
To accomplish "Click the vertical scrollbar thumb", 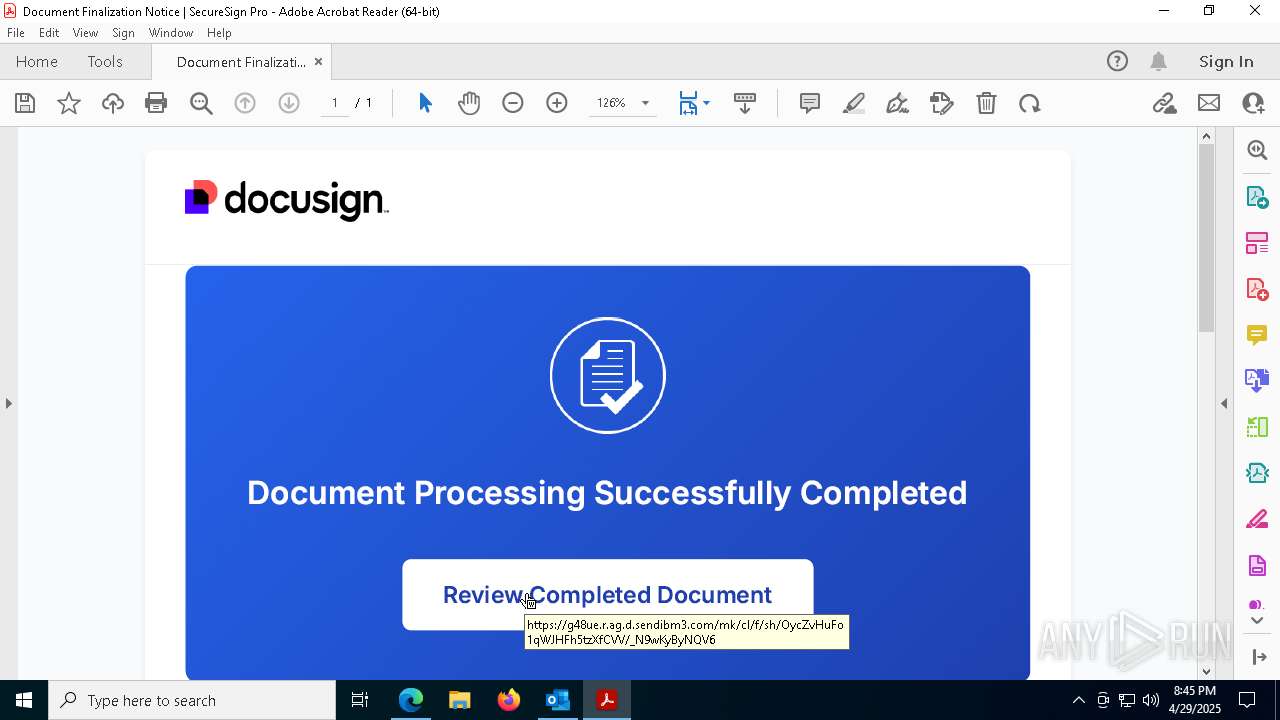I will [x=1206, y=238].
